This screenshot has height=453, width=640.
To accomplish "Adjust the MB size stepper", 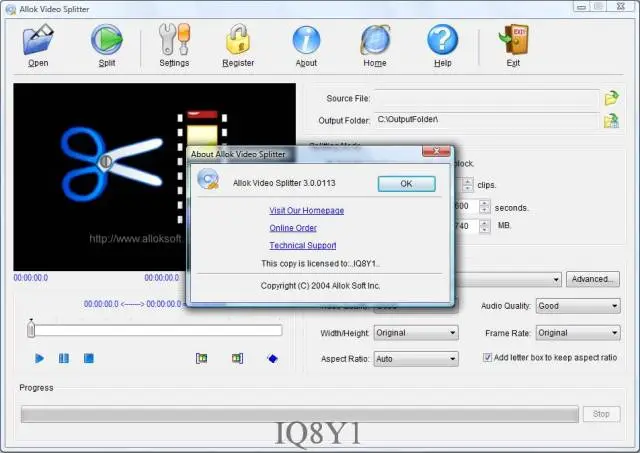I will [484, 226].
